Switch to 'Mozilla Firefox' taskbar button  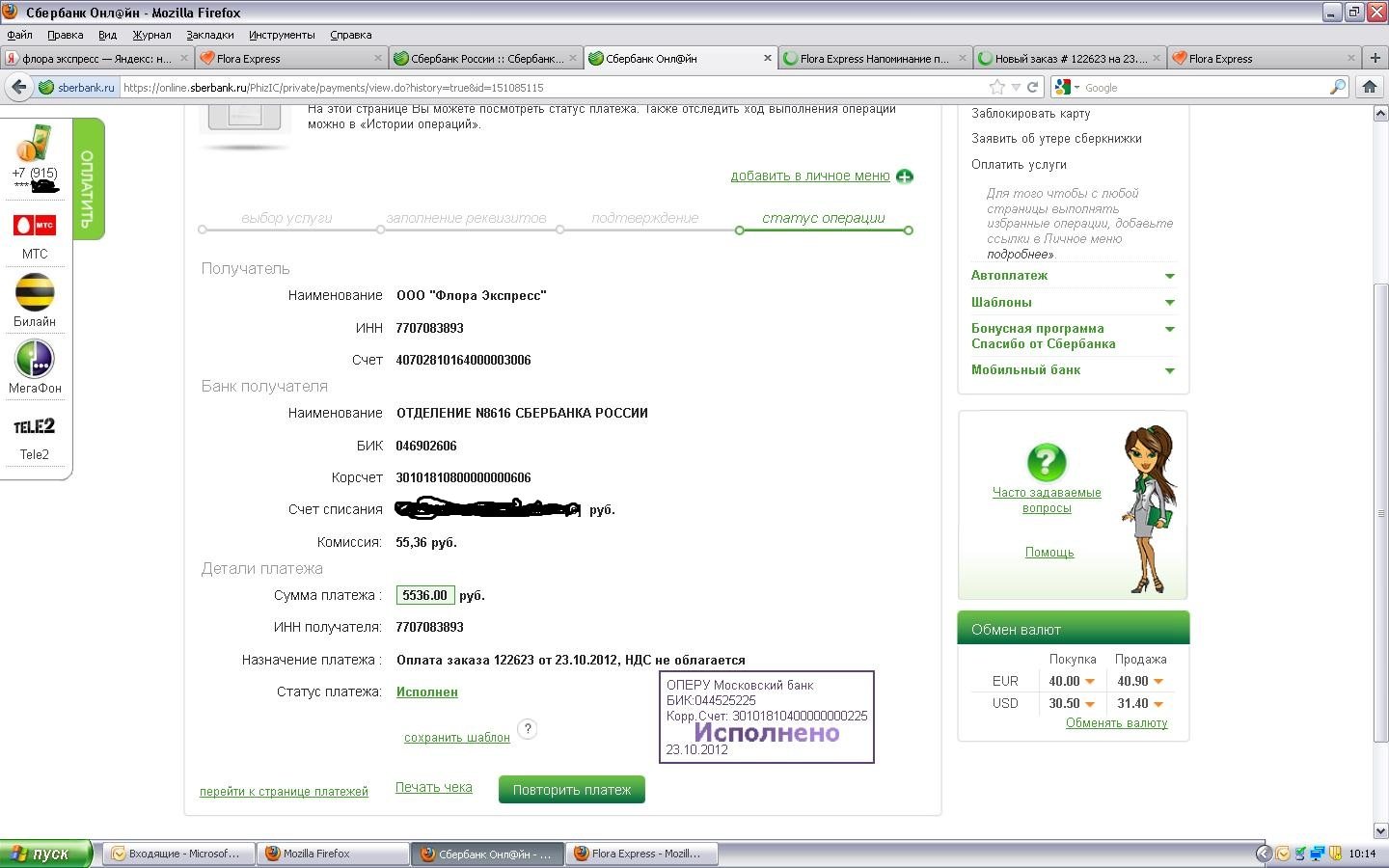(333, 854)
